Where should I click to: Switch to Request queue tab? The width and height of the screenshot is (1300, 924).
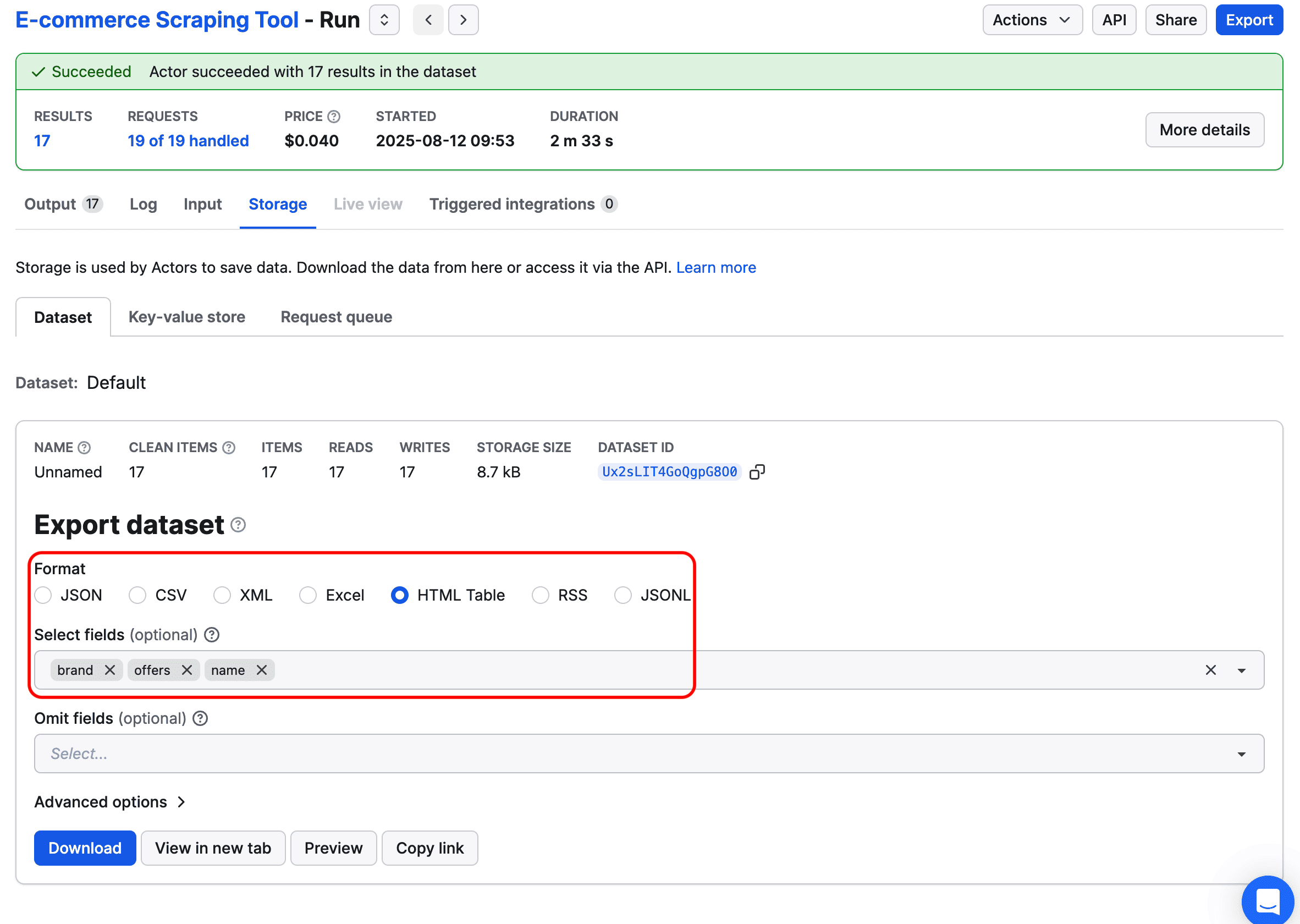tap(336, 317)
